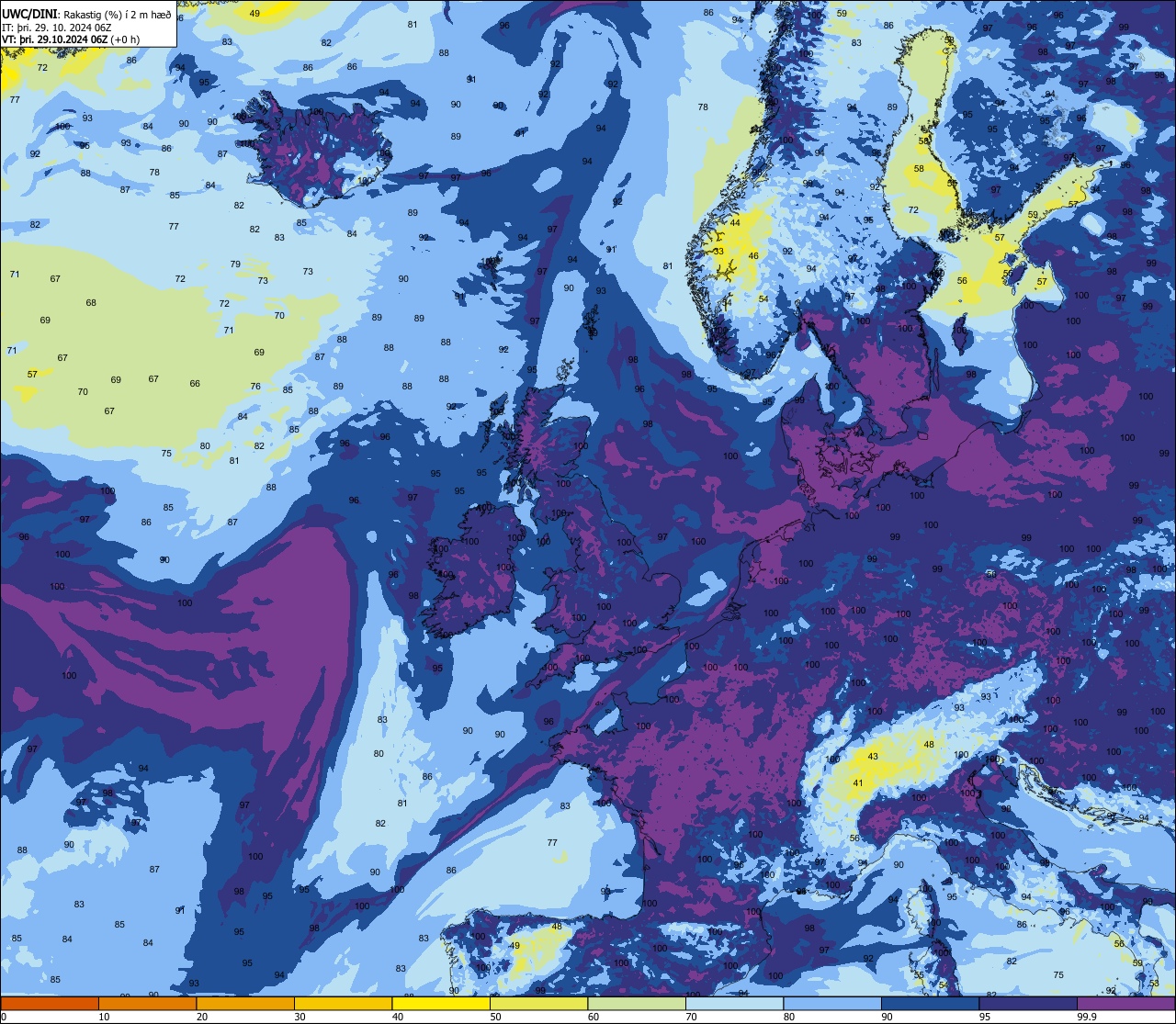
Task: Click the humidity value 79 south of Iceland
Action: click(x=235, y=264)
